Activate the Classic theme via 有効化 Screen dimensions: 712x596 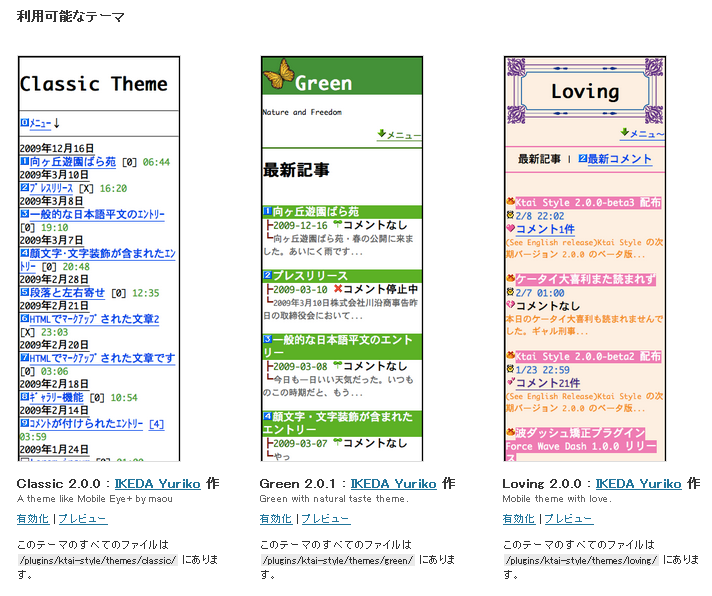pos(33,518)
